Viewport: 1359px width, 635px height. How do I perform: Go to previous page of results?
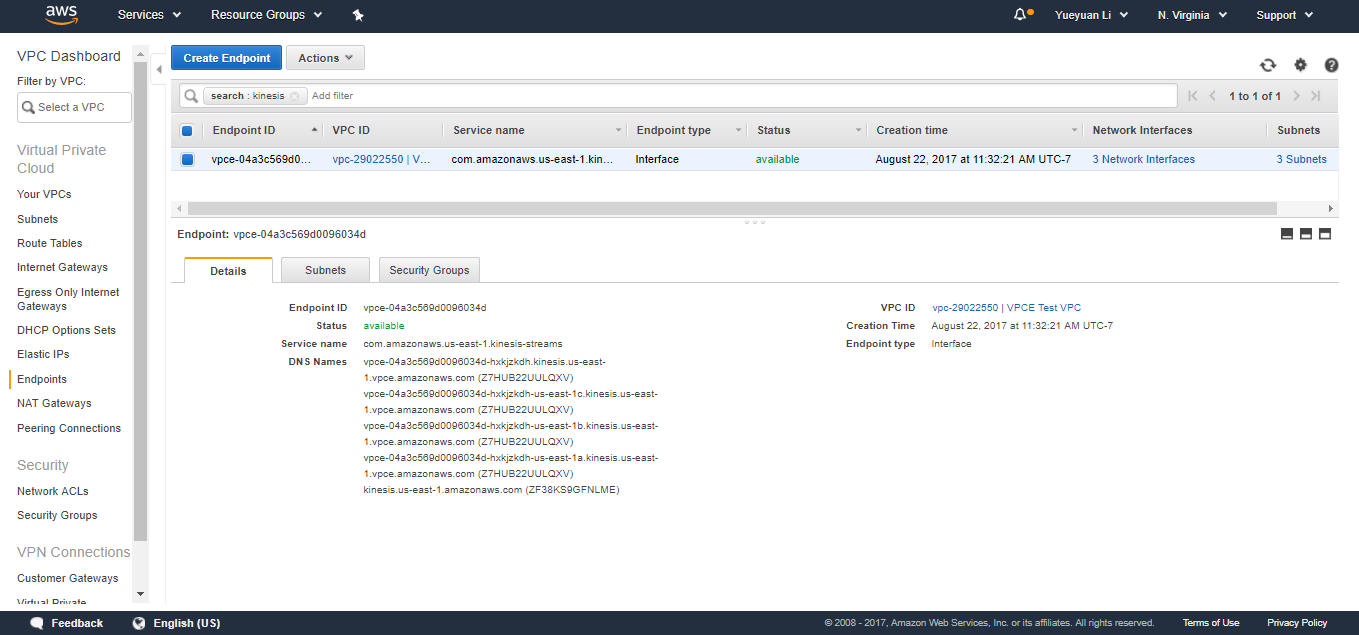(x=1213, y=96)
